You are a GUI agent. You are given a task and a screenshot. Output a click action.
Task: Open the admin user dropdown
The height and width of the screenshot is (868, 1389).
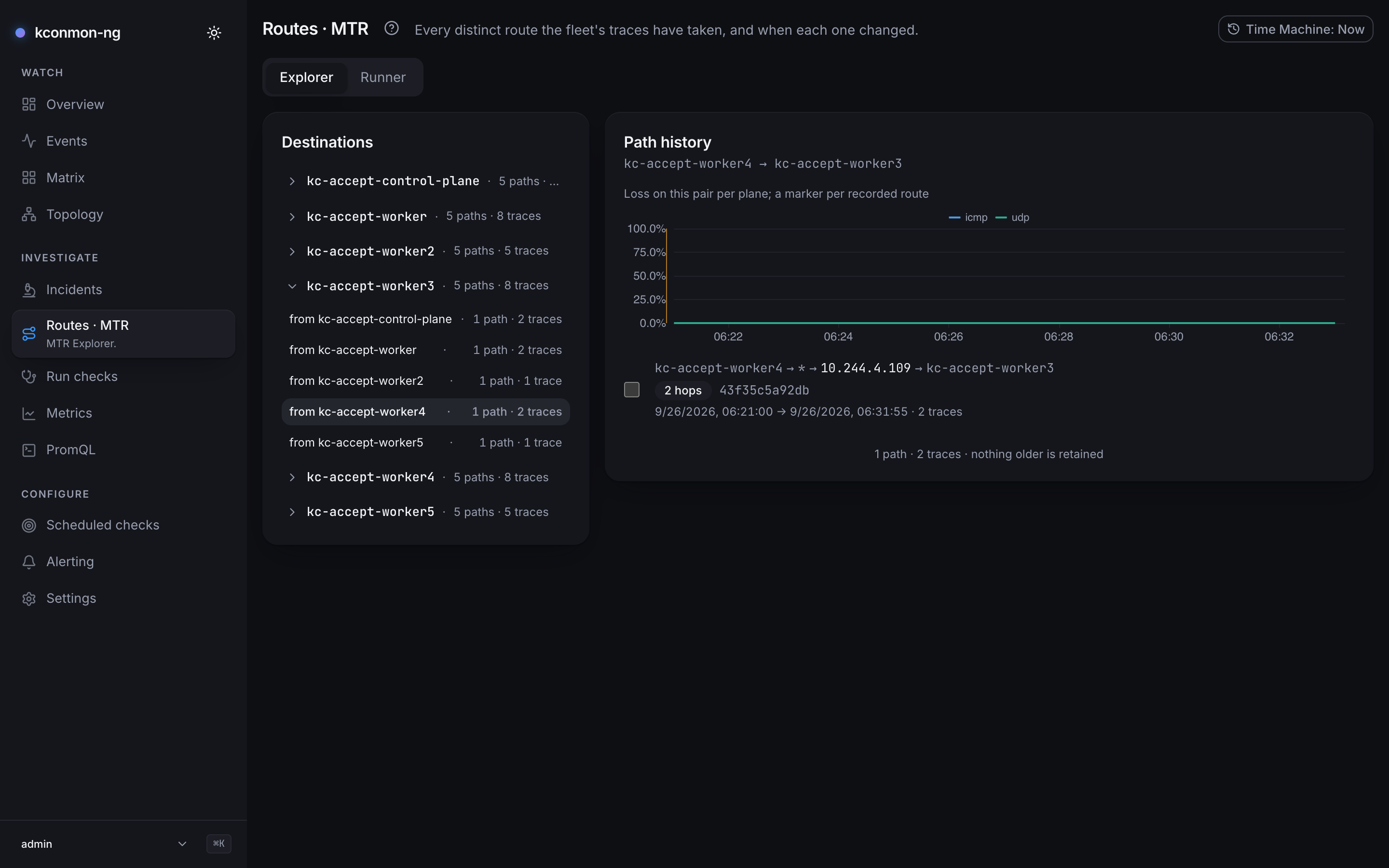[104, 844]
